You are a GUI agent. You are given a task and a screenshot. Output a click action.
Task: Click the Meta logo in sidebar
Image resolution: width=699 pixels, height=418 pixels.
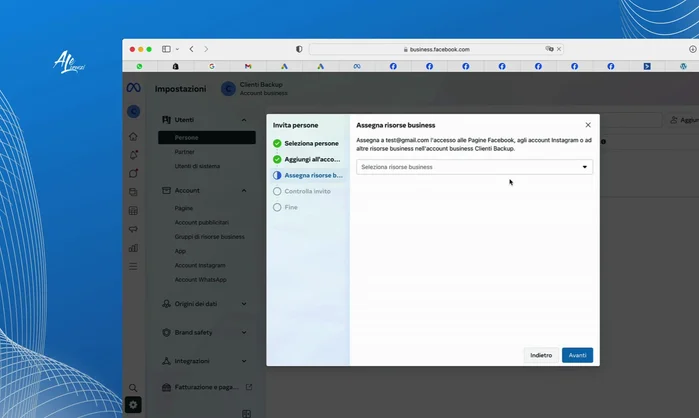pyautogui.click(x=133, y=88)
